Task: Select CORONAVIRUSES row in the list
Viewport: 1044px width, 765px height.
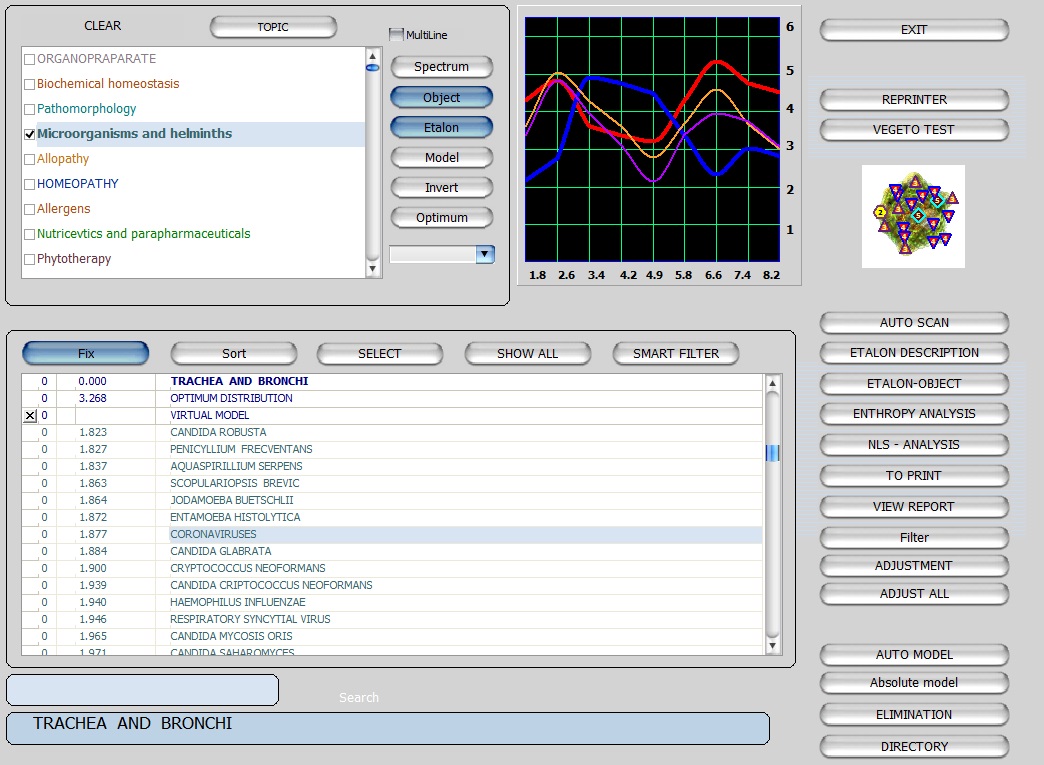Action: coord(213,535)
